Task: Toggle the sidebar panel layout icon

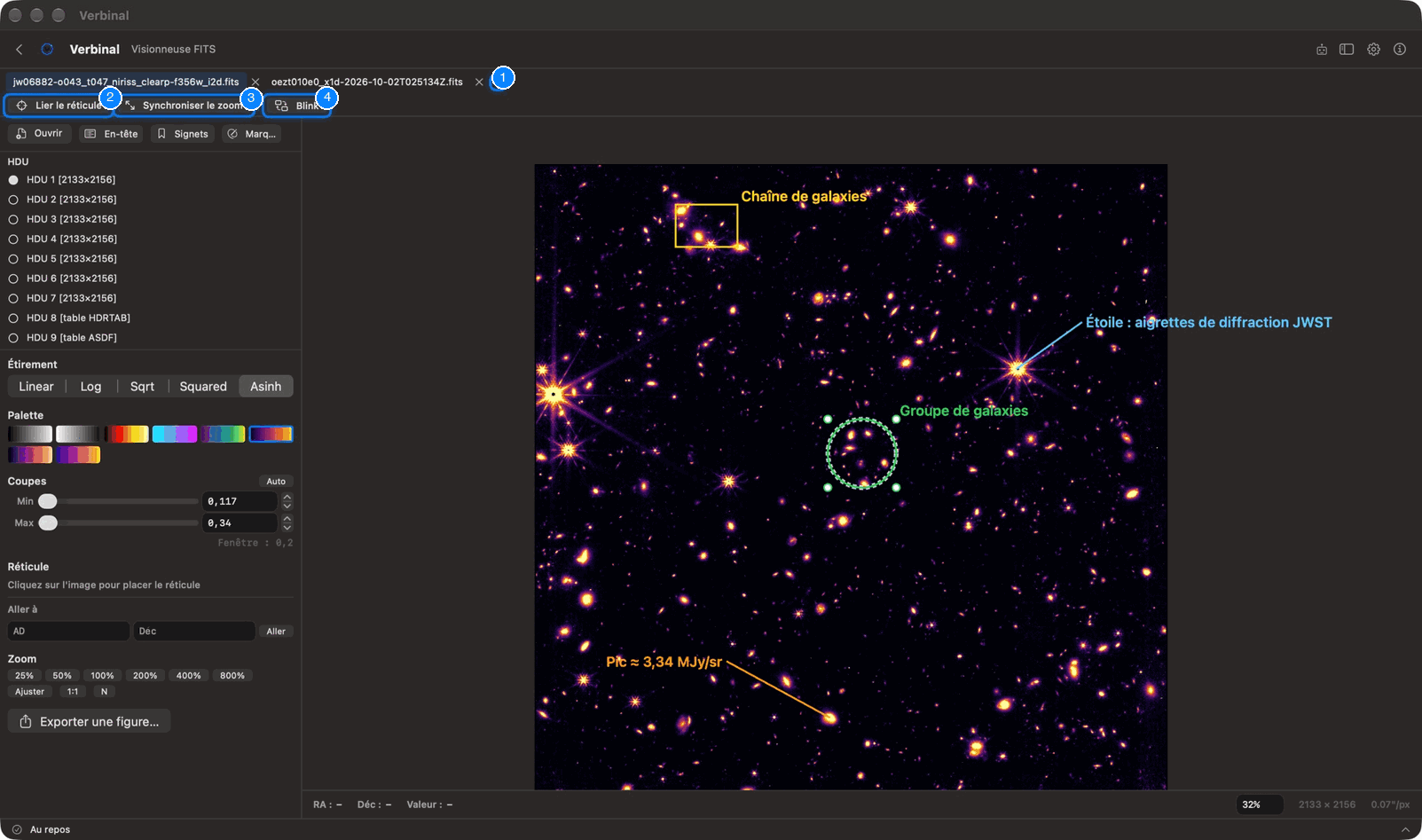Action: point(1347,50)
